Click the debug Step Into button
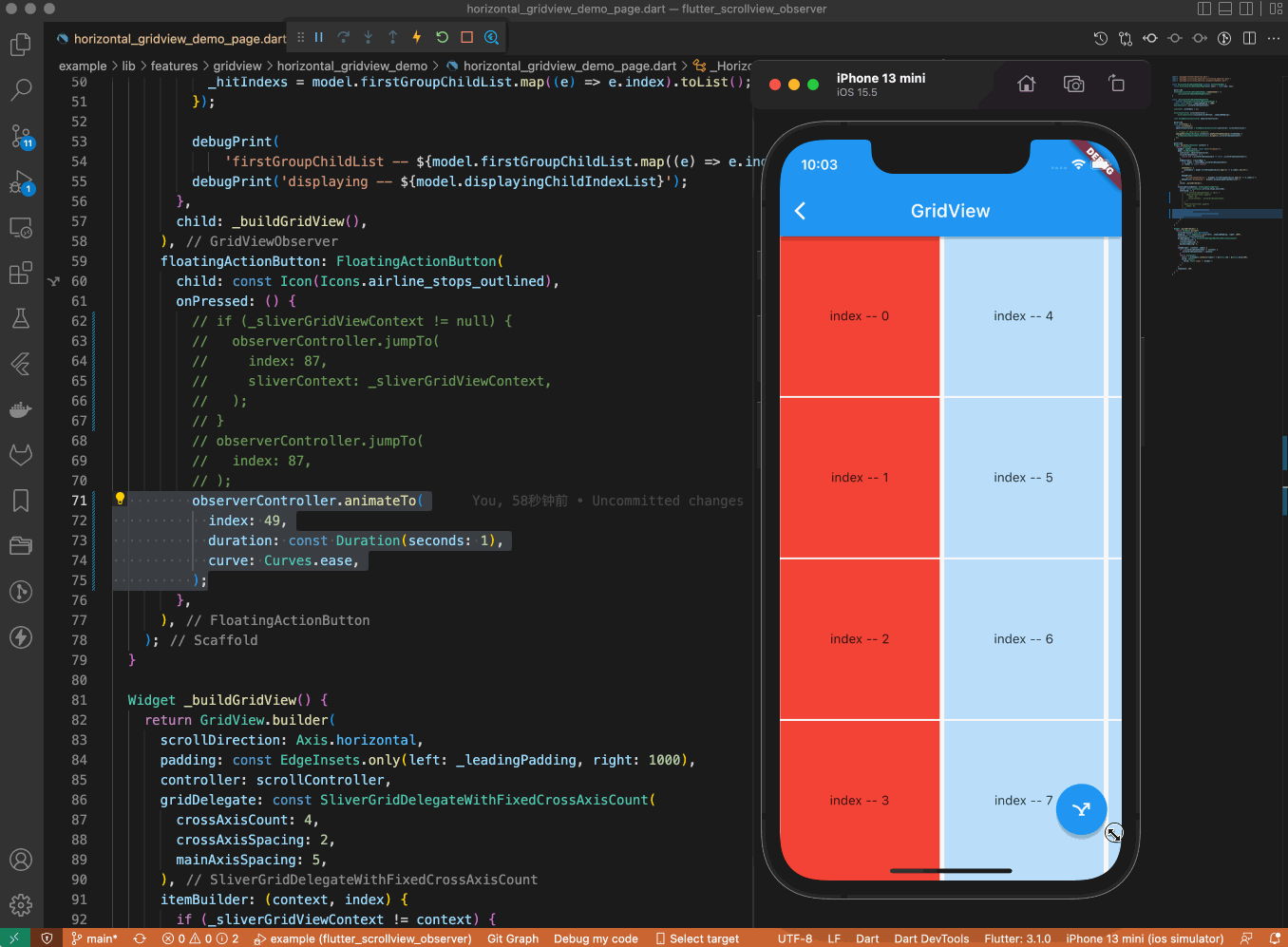Image resolution: width=1288 pixels, height=947 pixels. (x=369, y=37)
